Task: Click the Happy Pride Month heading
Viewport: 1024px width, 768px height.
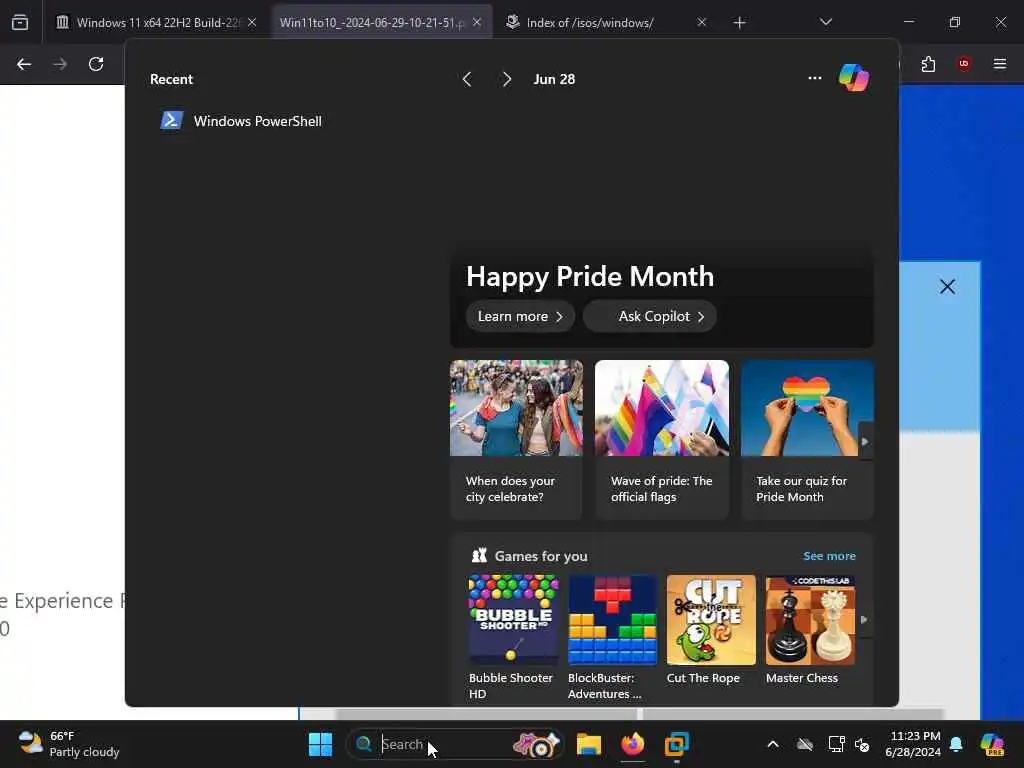Action: [x=590, y=276]
